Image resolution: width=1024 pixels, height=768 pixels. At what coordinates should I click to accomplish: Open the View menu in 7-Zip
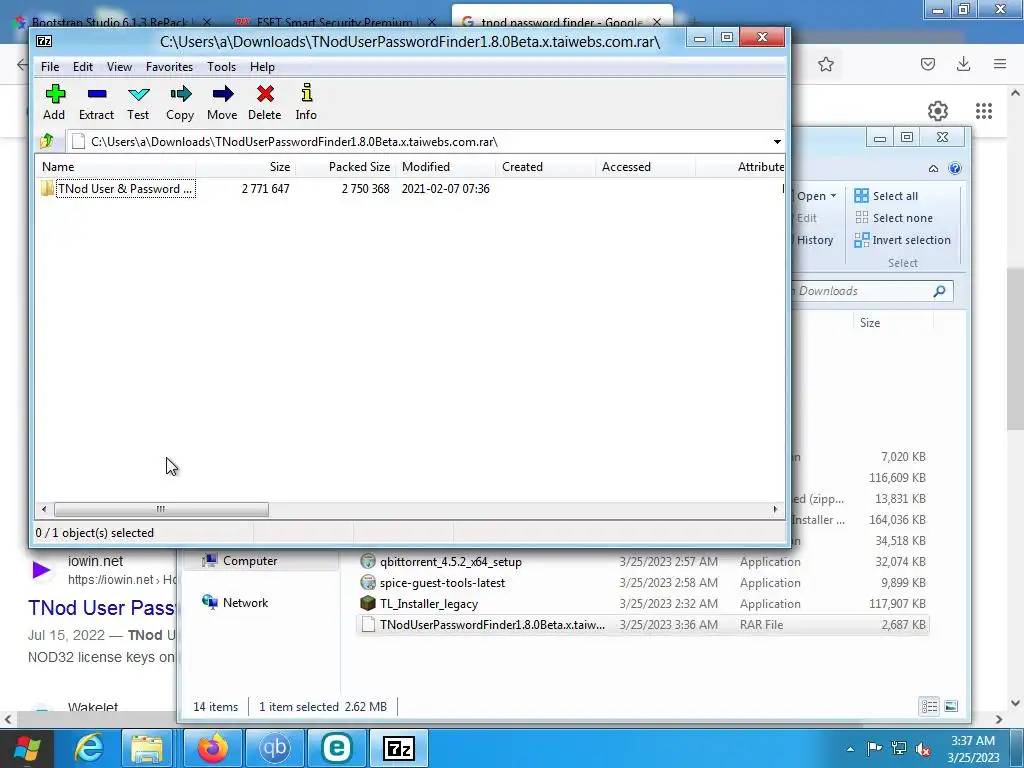(120, 67)
